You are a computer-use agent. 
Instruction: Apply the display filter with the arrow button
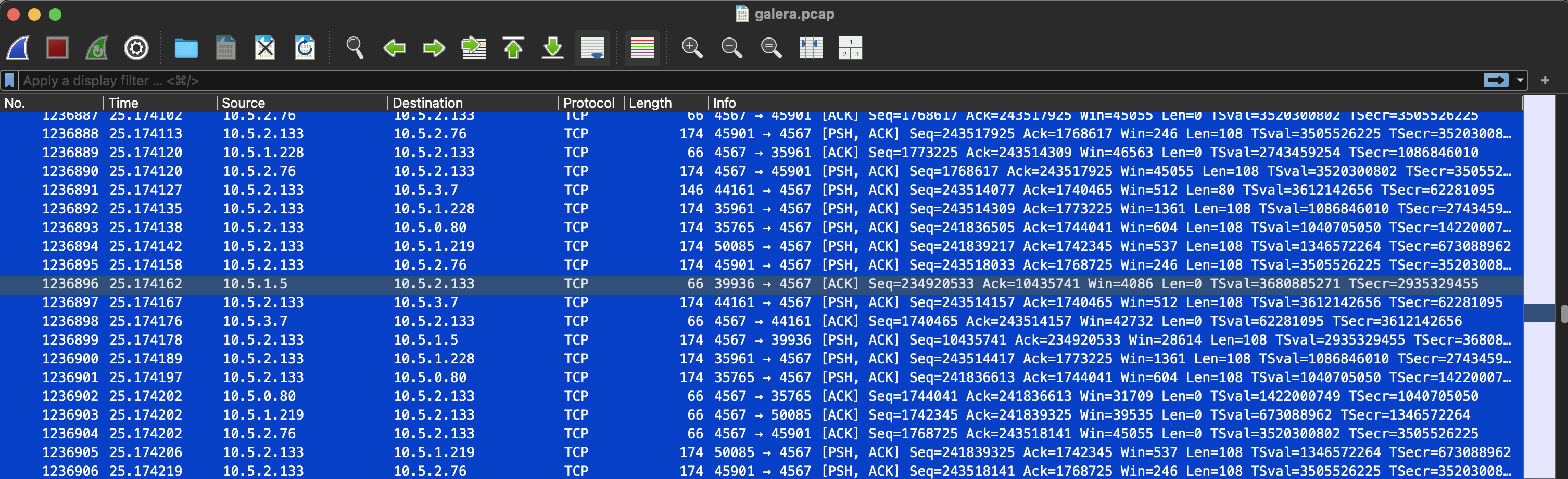tap(1496, 80)
